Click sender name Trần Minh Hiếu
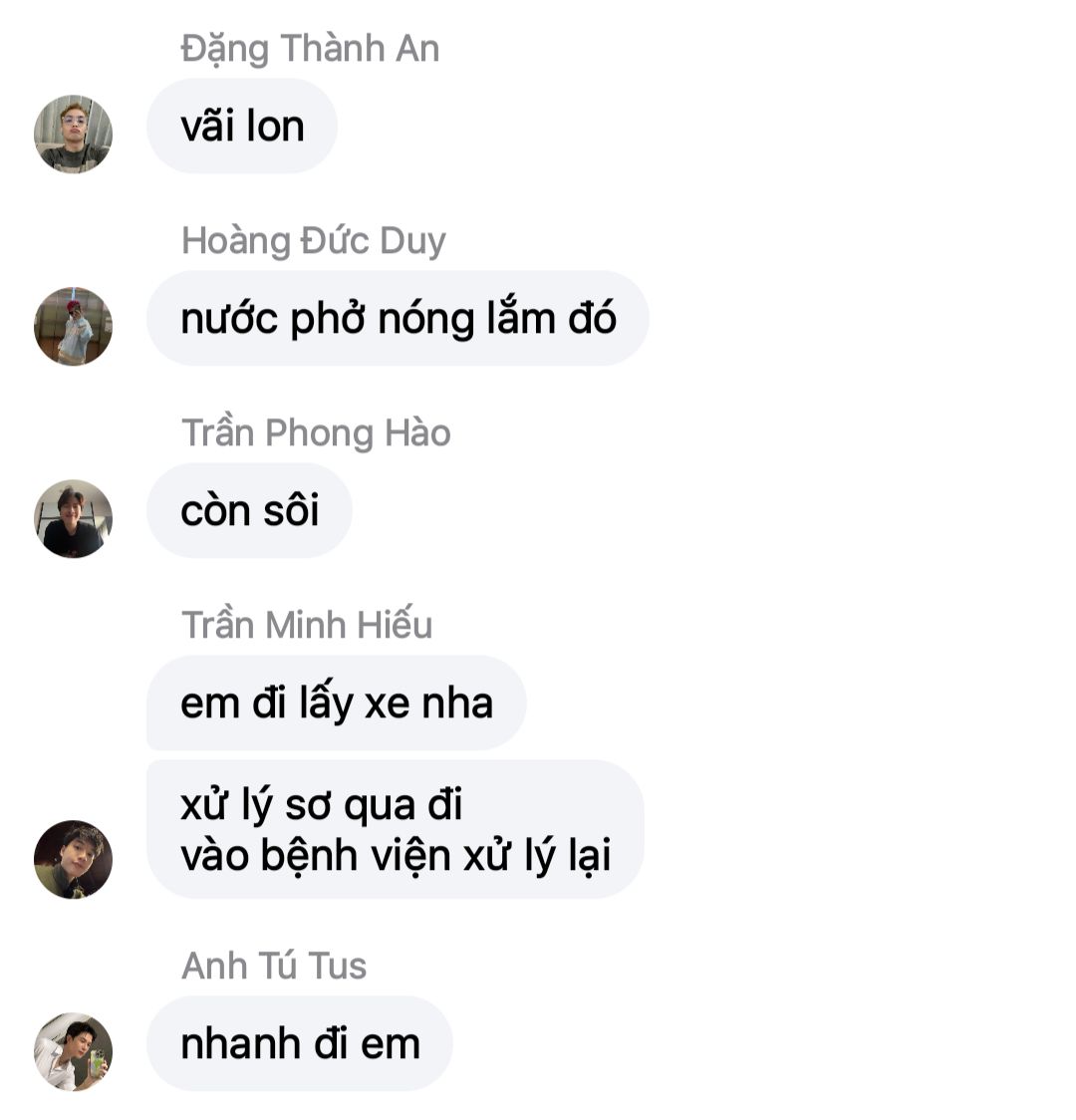This screenshot has height=1120, width=1076. point(307,625)
